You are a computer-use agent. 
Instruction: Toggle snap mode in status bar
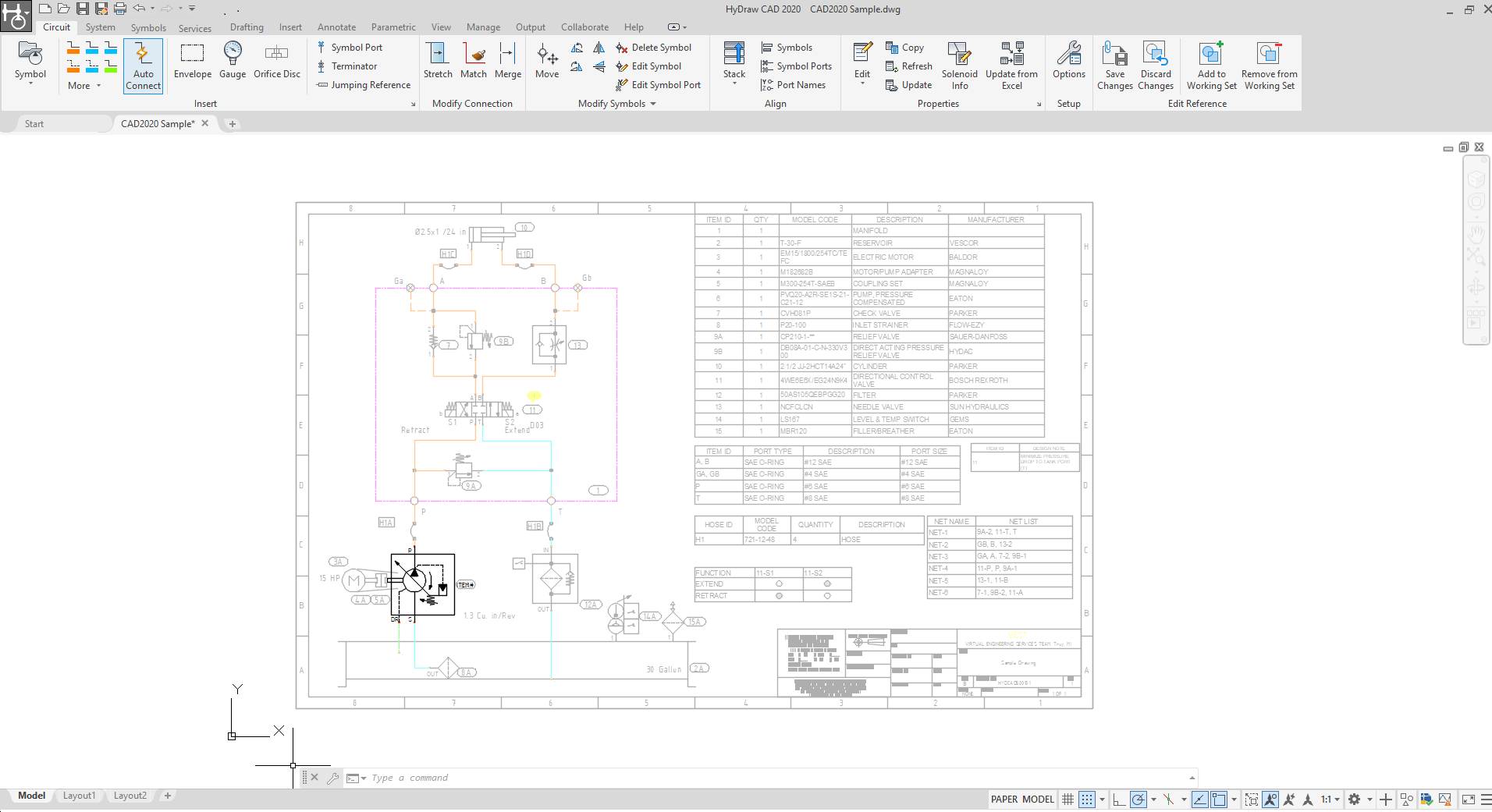point(1086,799)
